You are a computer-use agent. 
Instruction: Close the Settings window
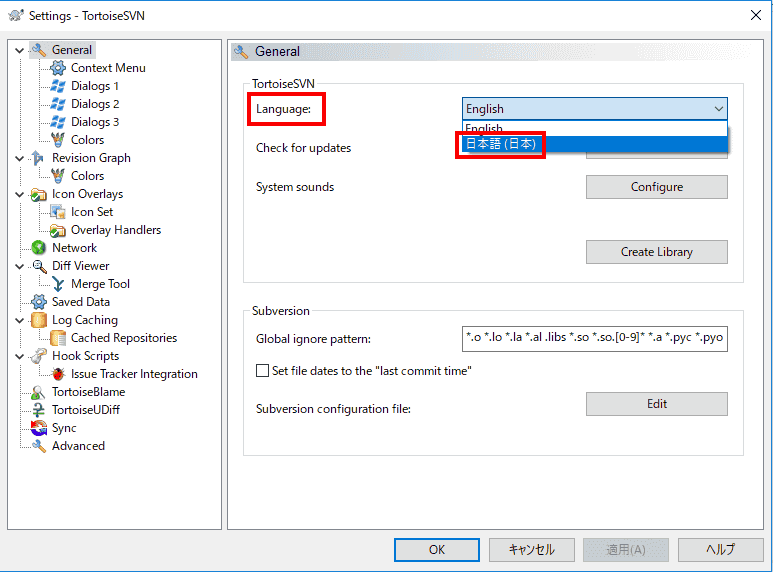756,15
